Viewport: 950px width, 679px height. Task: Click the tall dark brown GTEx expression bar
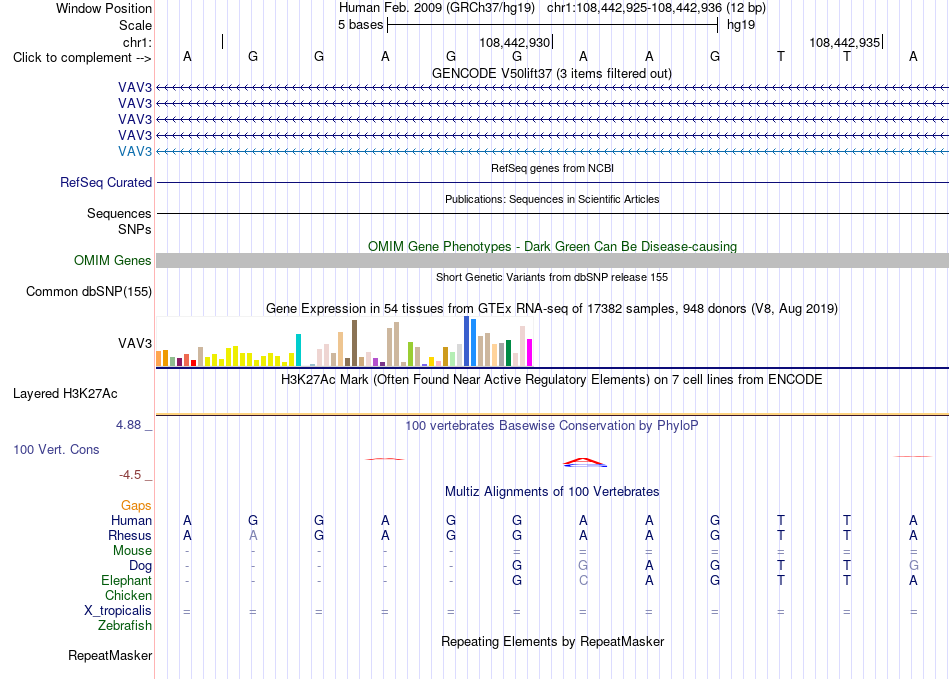tap(354, 343)
